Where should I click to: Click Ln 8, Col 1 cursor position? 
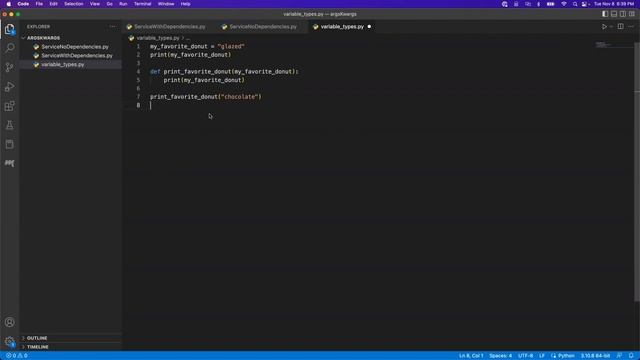pyautogui.click(x=471, y=356)
